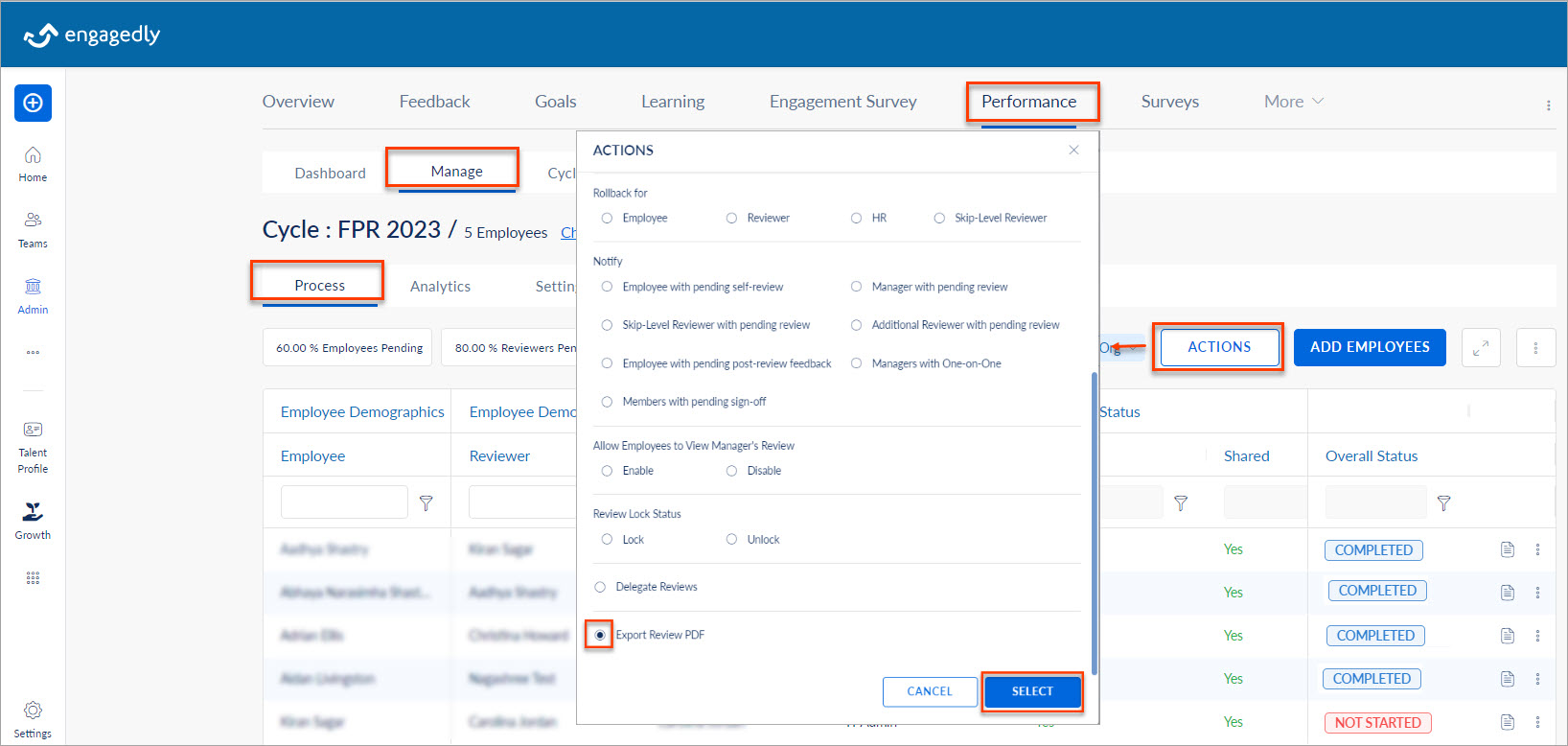Open Teams in sidebar
Viewport: 1568px width, 746px height.
coord(33,230)
